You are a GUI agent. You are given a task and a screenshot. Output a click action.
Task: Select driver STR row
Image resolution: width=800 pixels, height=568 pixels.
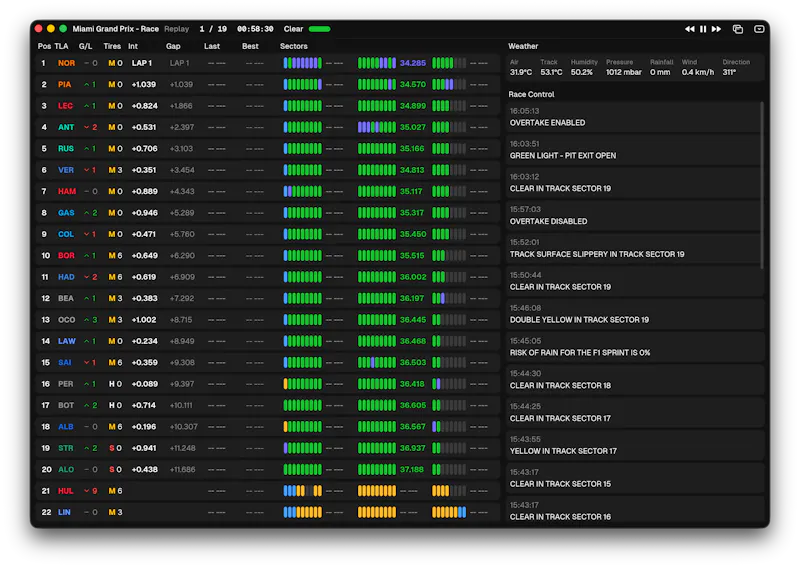tap(267, 449)
